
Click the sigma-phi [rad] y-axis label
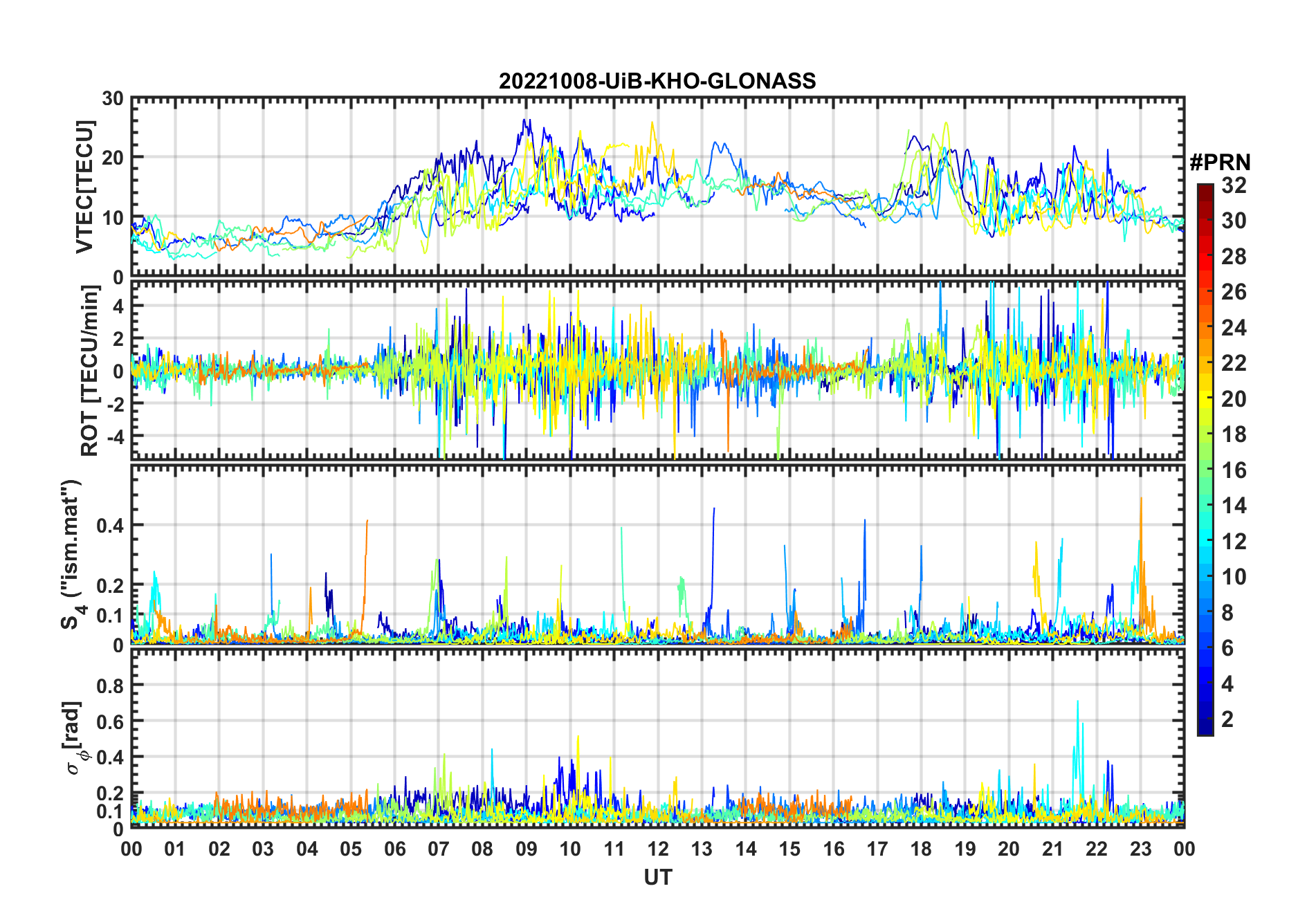pyautogui.click(x=74, y=738)
